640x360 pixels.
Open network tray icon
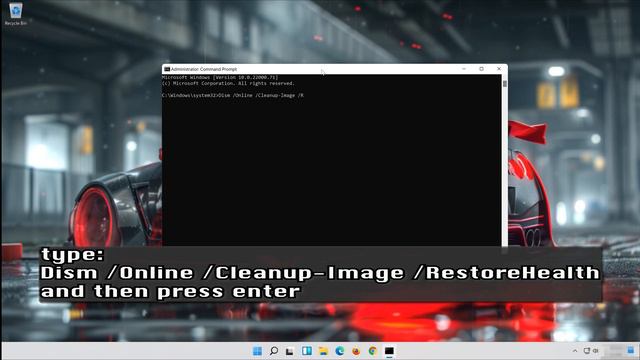587,351
